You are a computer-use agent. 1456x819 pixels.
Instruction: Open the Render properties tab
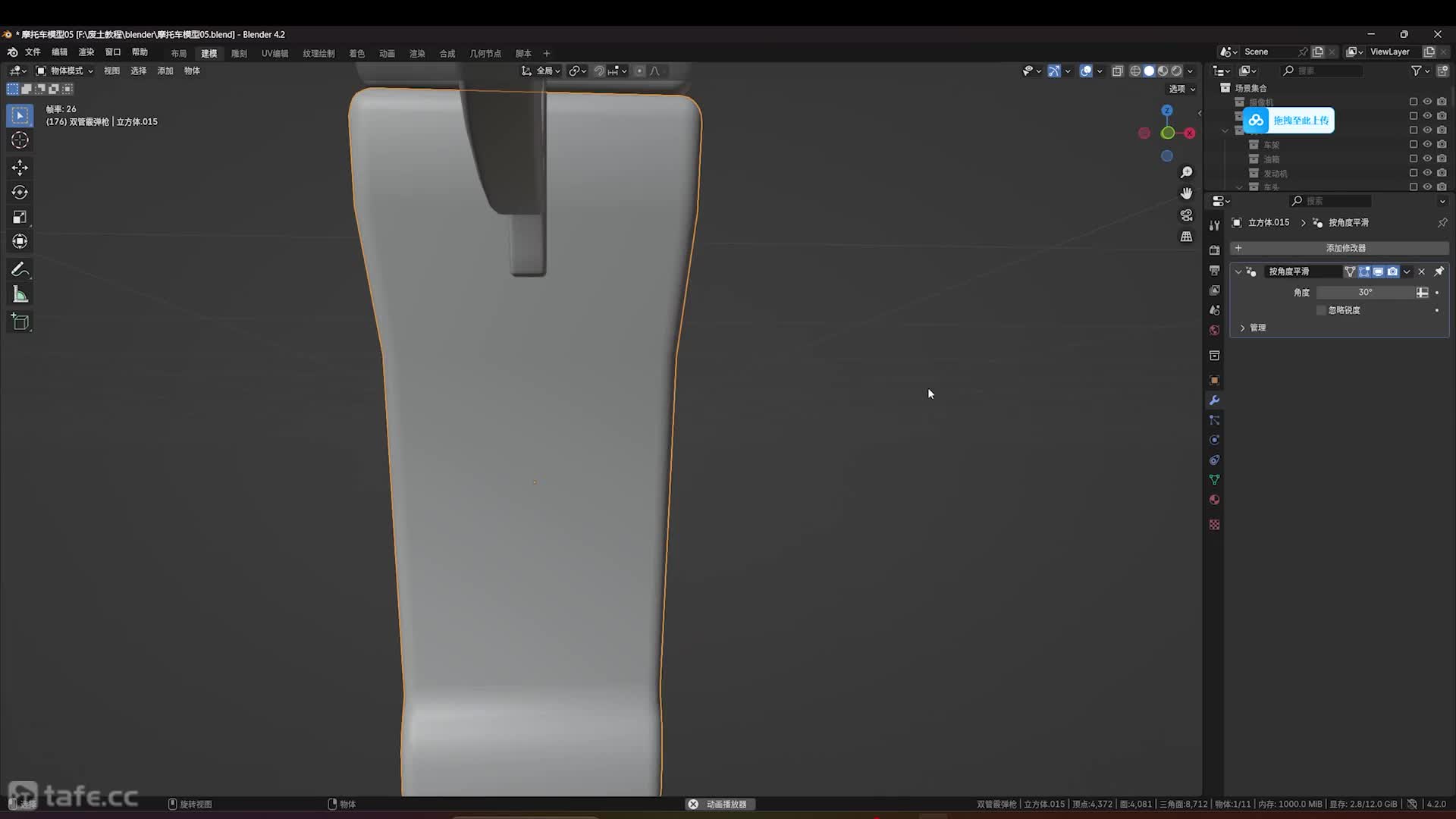coord(1214,250)
